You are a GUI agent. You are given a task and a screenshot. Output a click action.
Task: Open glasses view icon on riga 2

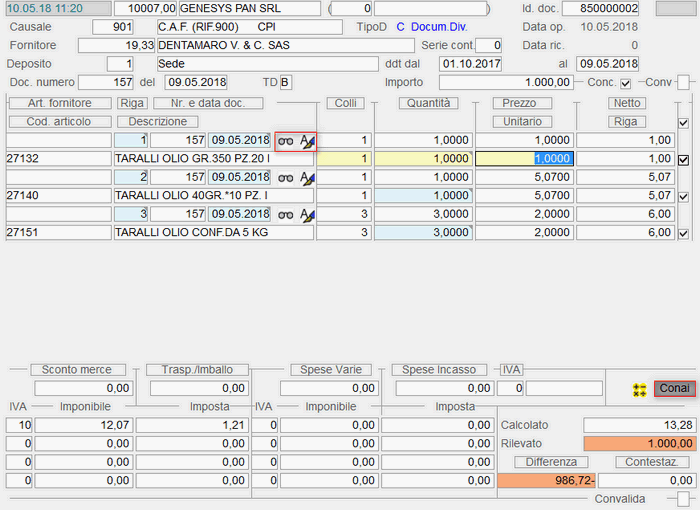(286, 178)
